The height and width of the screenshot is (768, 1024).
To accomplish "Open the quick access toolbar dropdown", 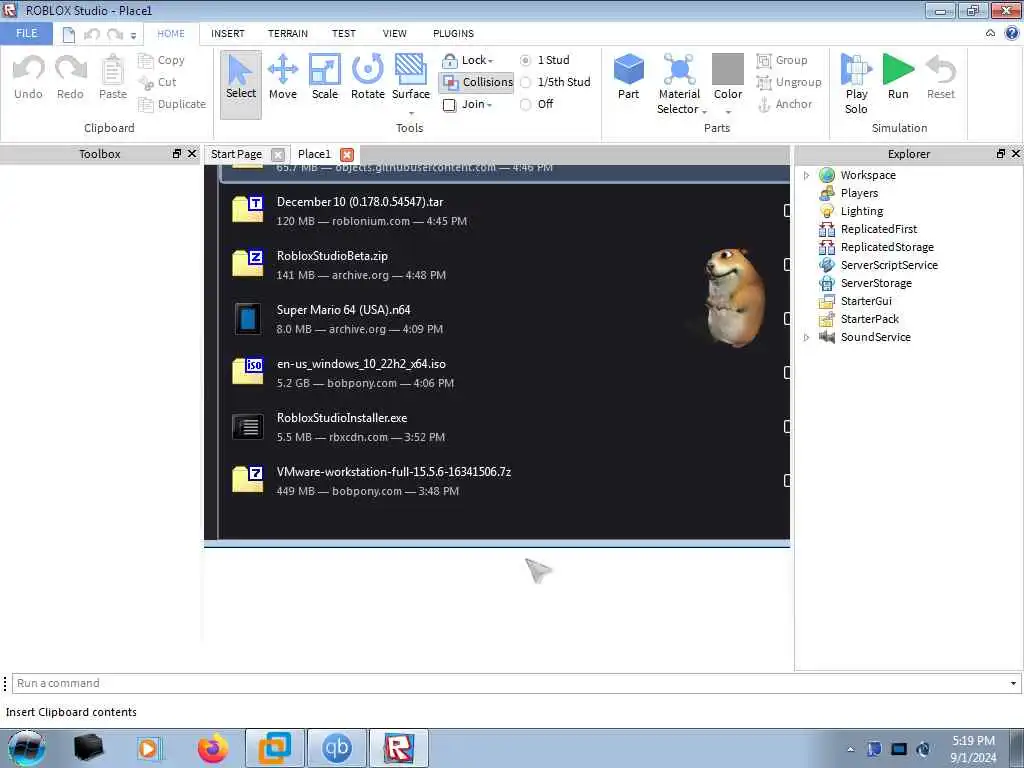I will 133,36.
